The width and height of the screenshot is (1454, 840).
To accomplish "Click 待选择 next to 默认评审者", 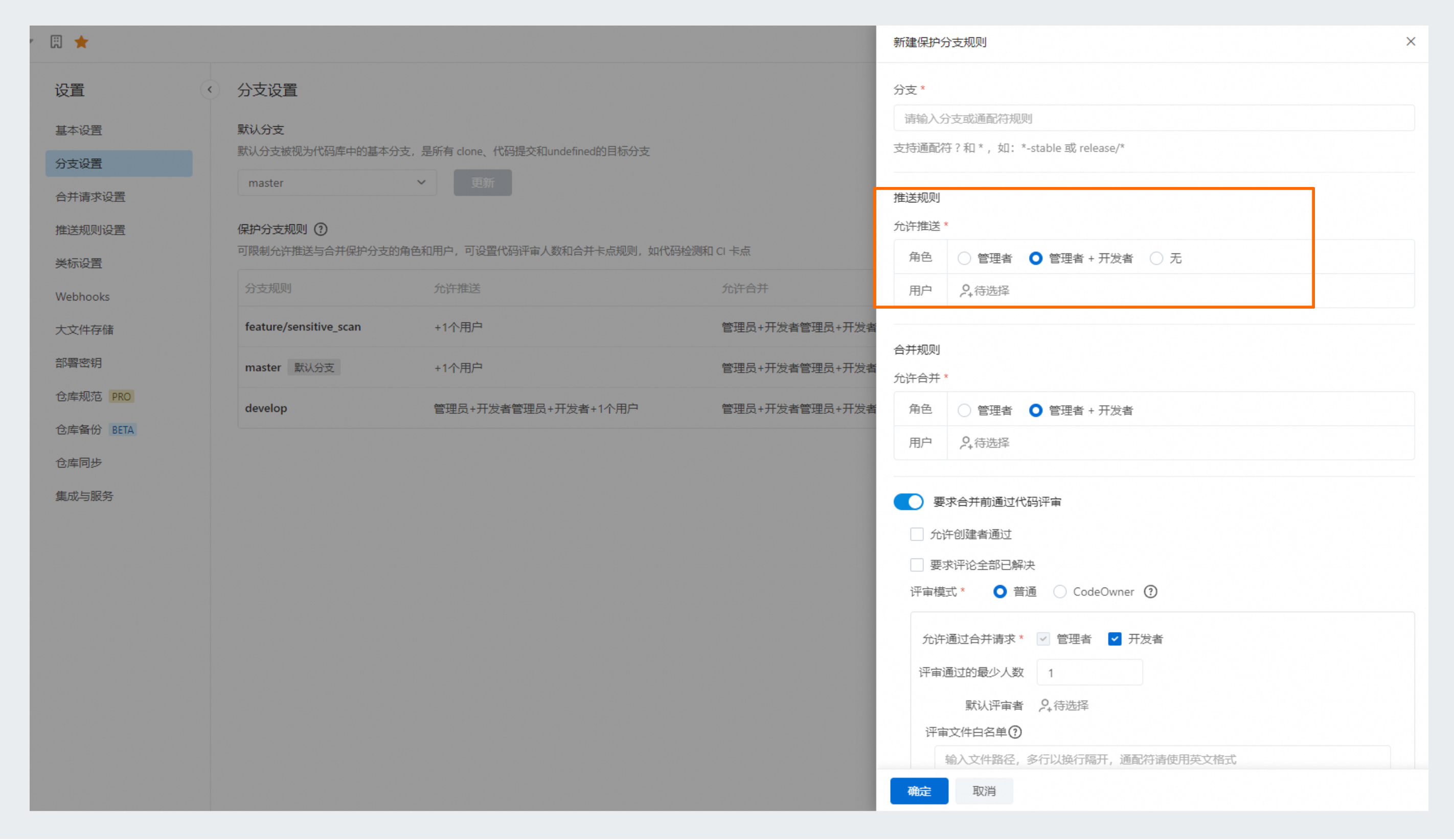I will click(1071, 705).
